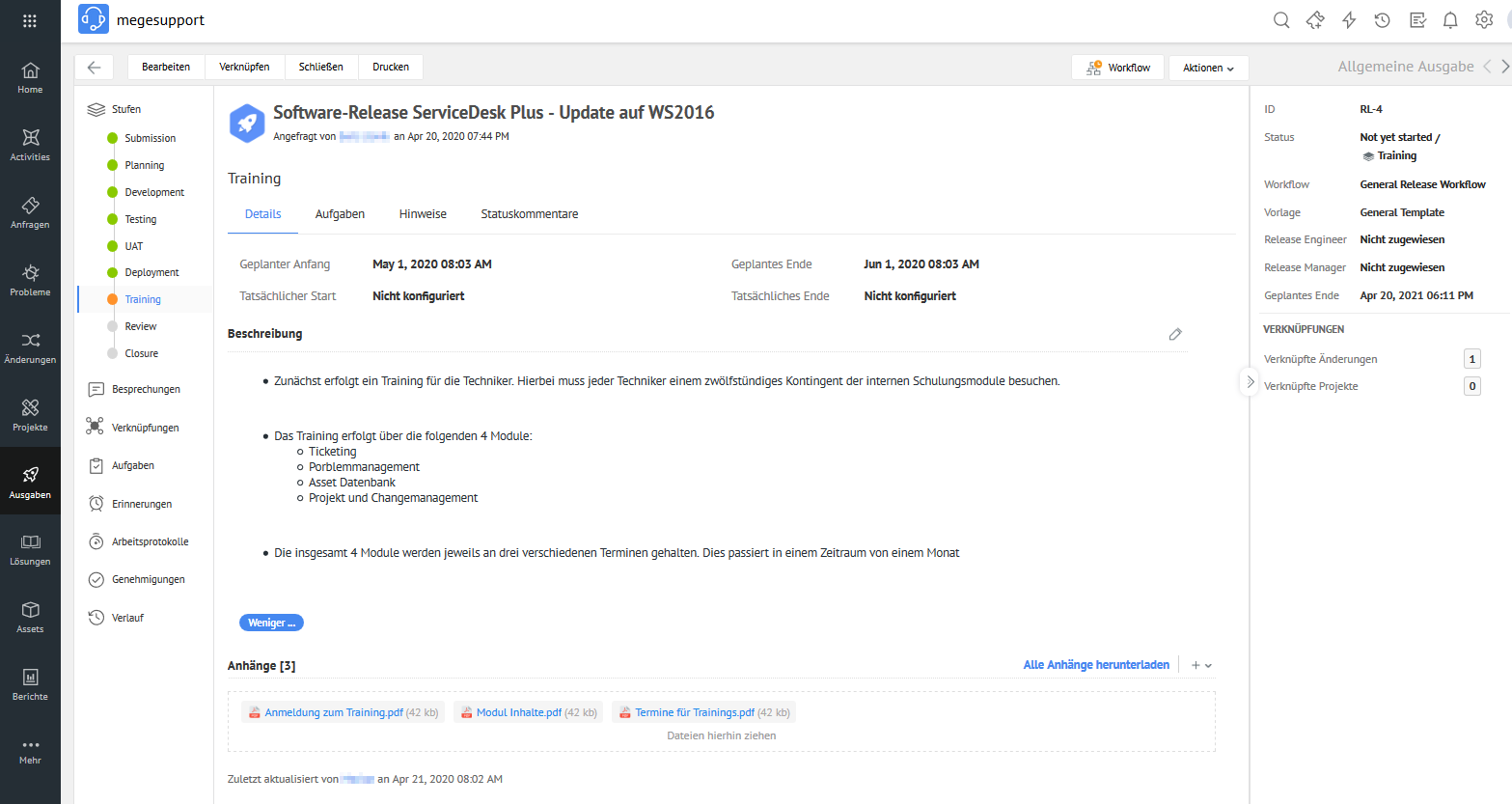Switch to the Statuskommentare tab
Image resolution: width=1512 pixels, height=804 pixels.
(x=530, y=214)
